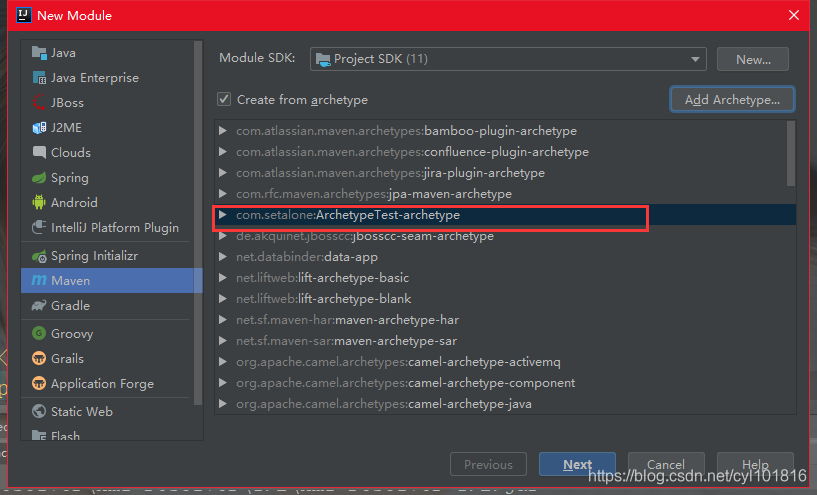Click the Static Web globe icon

coord(39,411)
